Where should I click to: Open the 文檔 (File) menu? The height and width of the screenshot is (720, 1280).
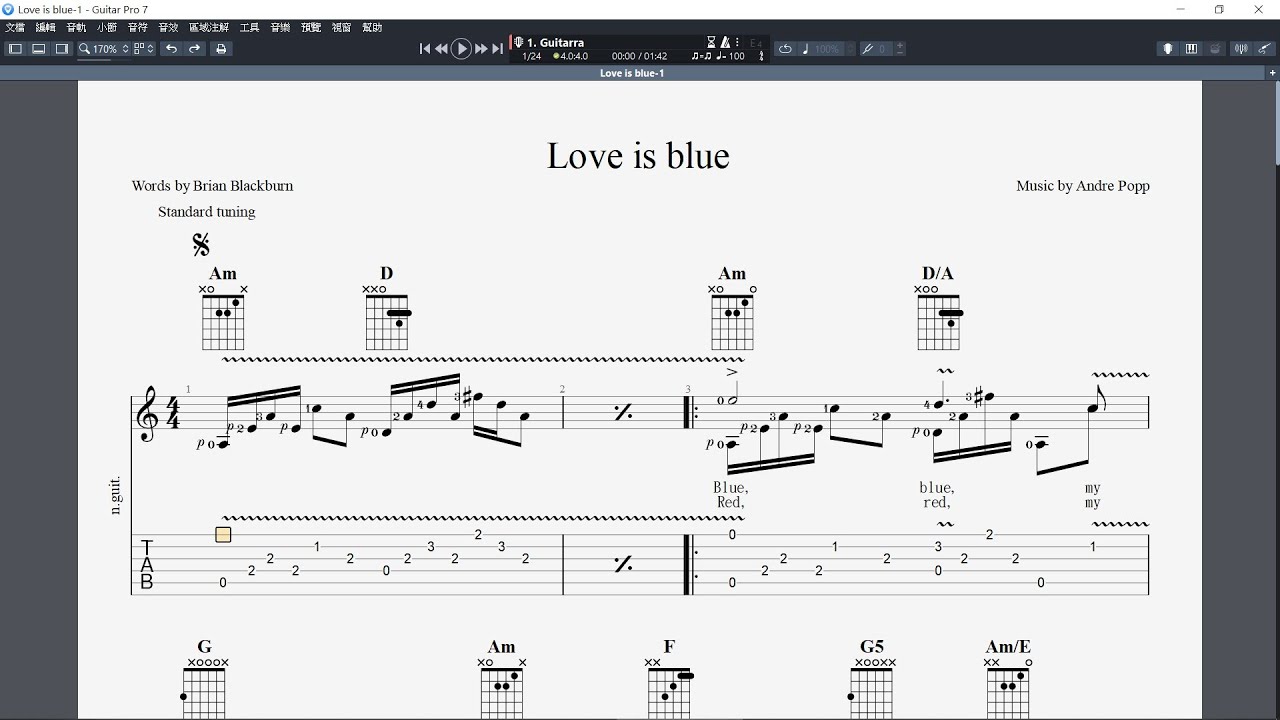point(15,28)
